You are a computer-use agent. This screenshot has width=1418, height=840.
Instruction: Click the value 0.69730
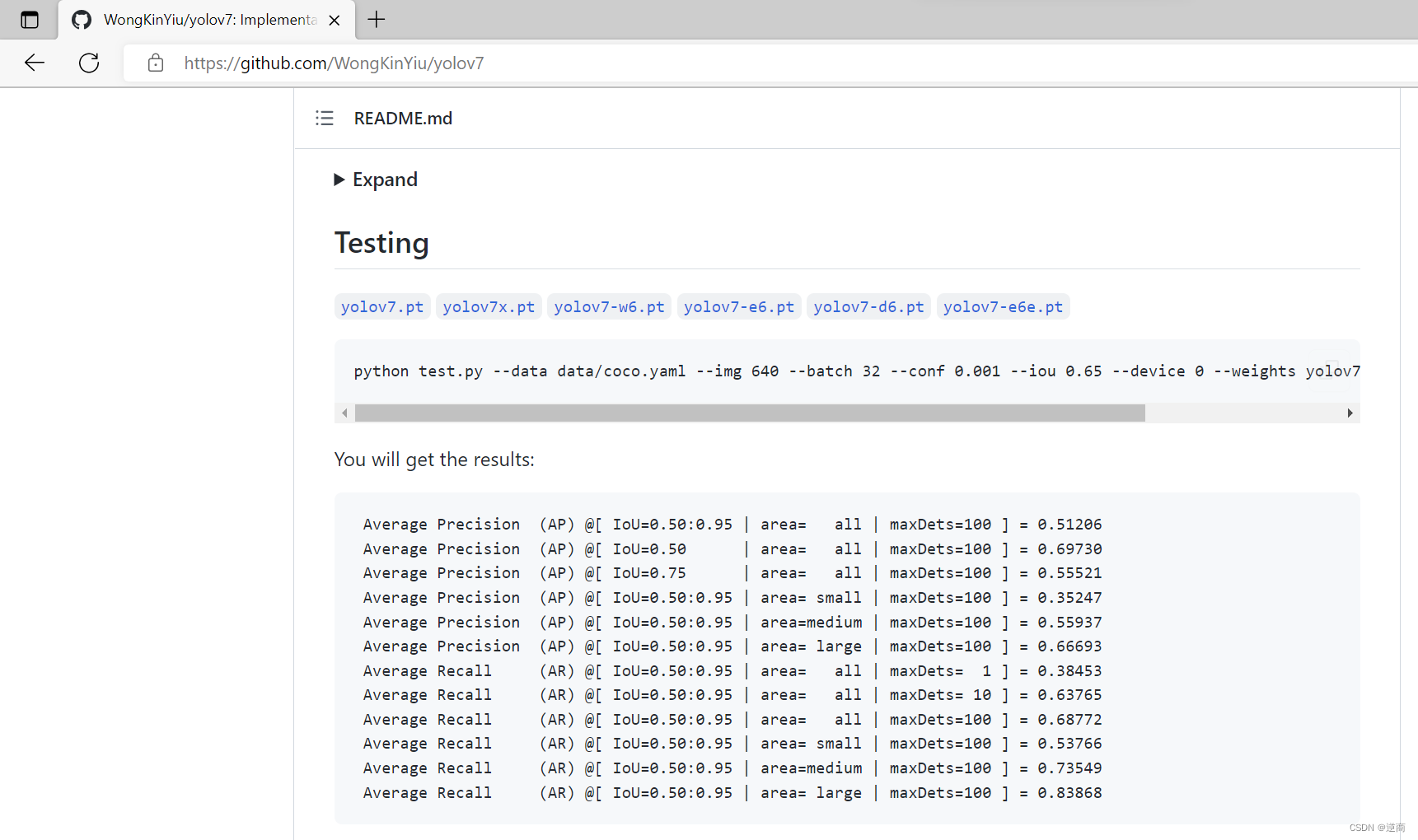pos(1069,549)
